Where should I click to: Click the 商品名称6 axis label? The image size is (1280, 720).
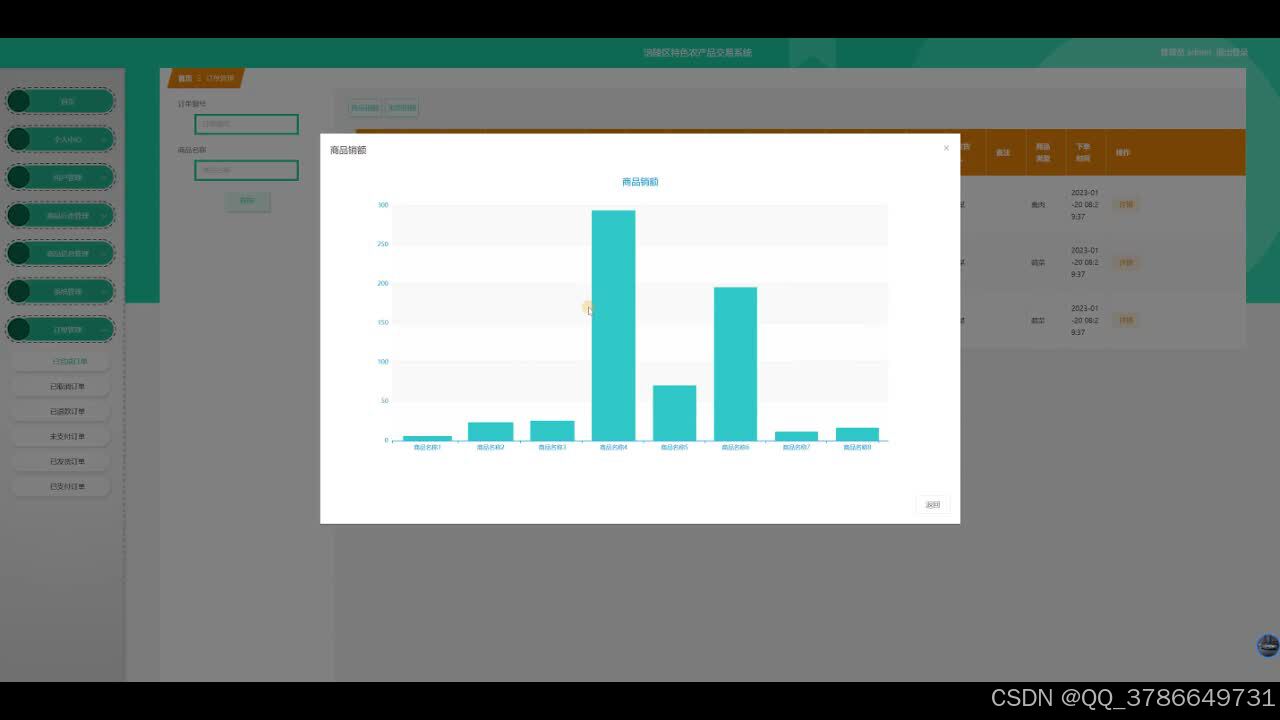[735, 447]
